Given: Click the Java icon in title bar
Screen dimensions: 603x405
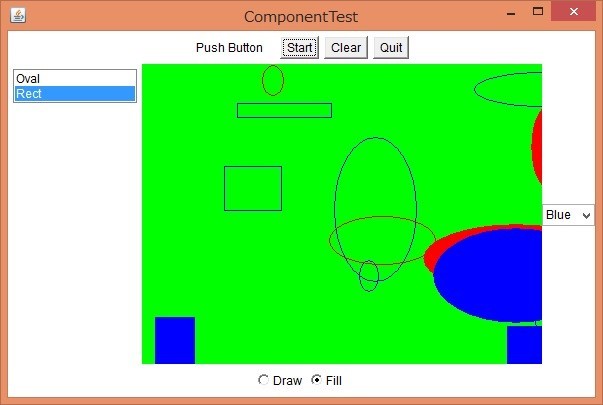Looking at the screenshot, I should [x=18, y=16].
